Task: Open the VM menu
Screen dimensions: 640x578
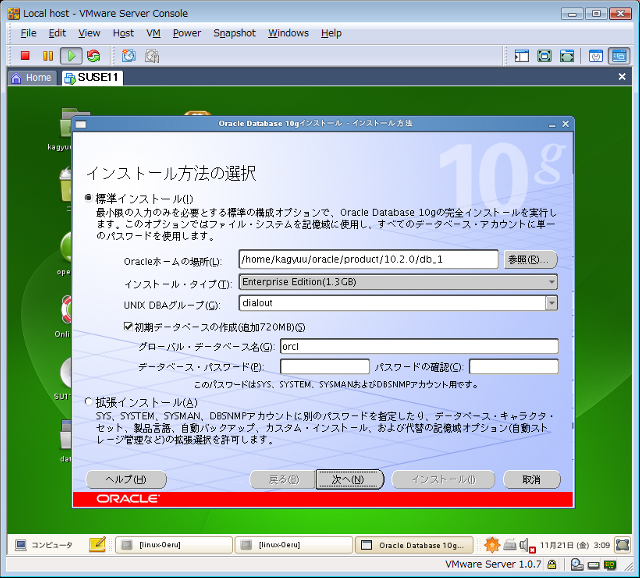Action: point(153,33)
